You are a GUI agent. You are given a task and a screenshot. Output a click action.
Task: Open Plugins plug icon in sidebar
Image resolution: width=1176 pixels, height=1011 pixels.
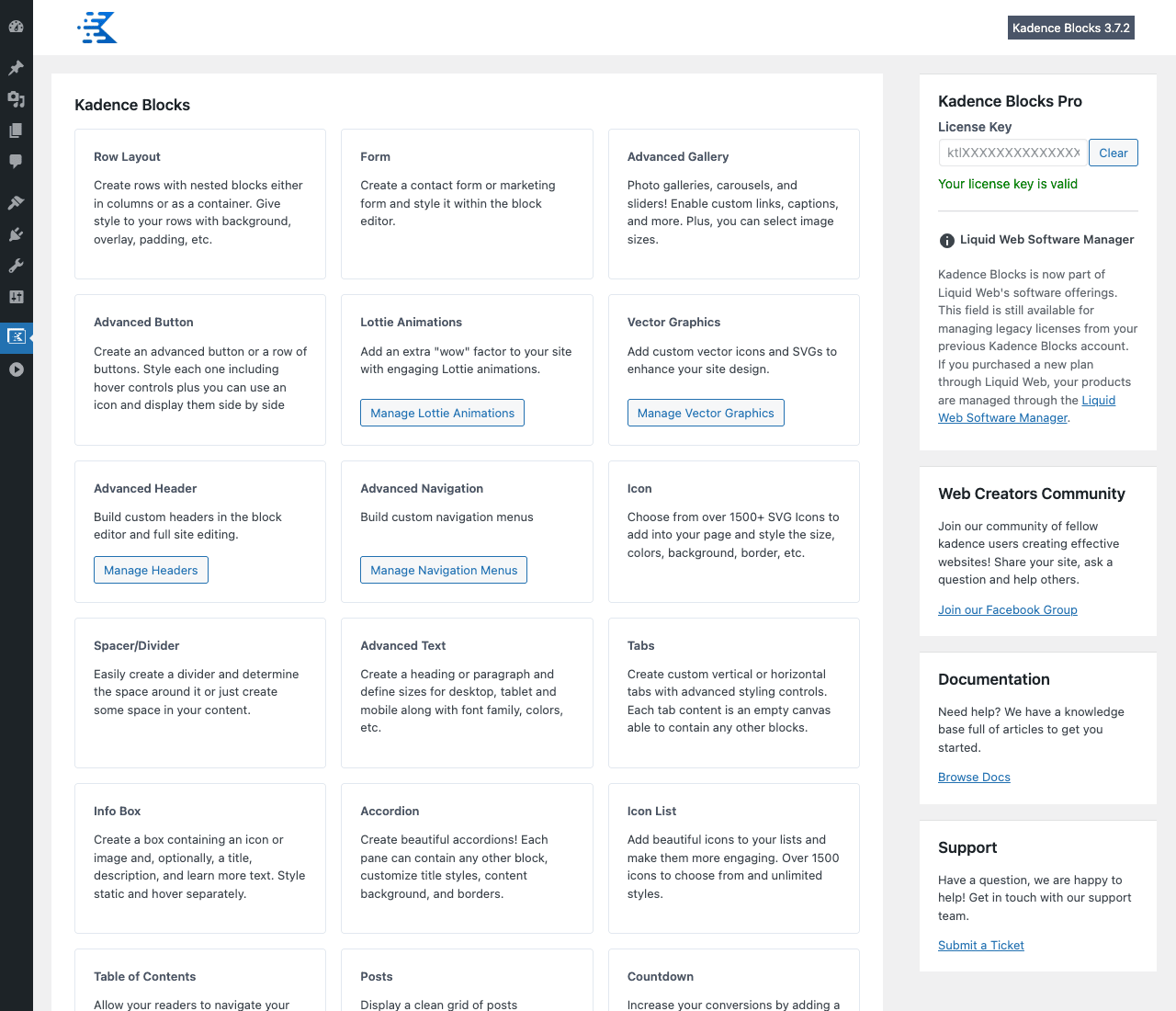[x=16, y=234]
